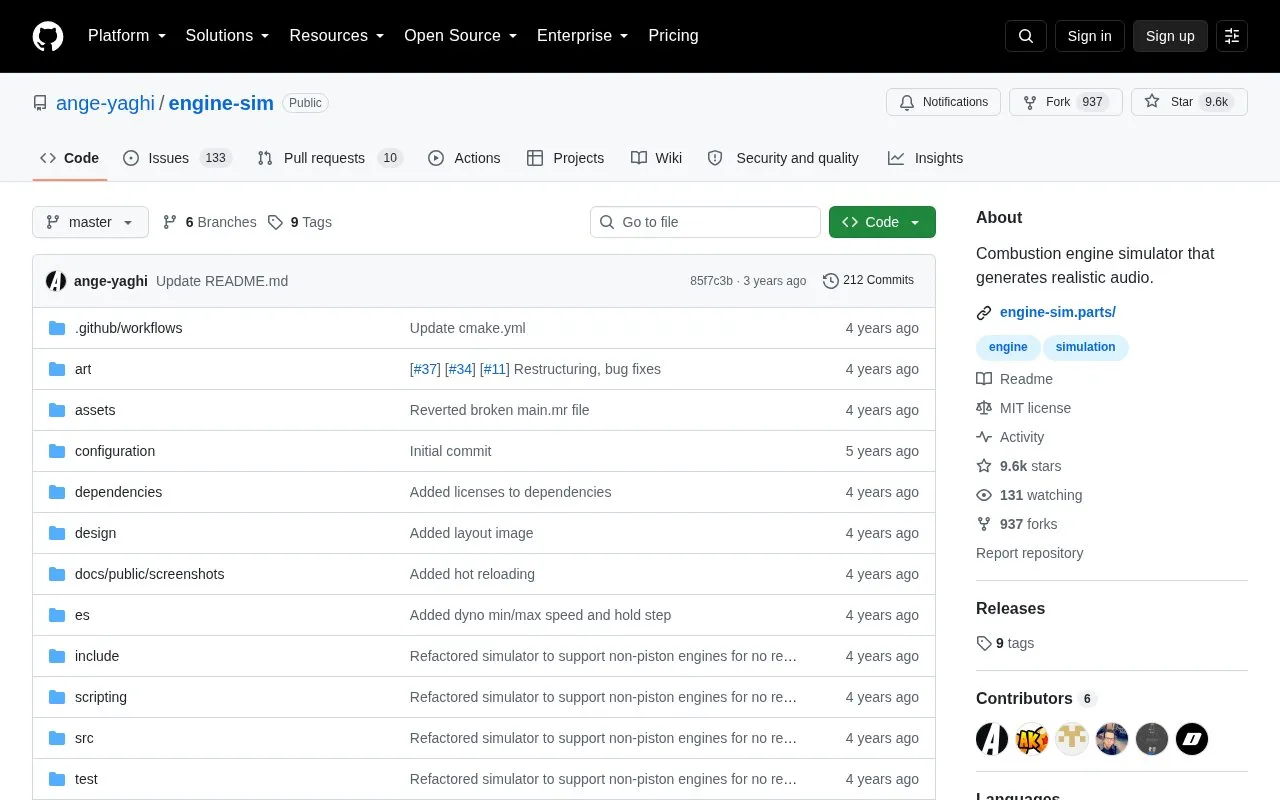Star the engine-sim repository
Image resolution: width=1280 pixels, height=800 pixels.
point(1189,102)
